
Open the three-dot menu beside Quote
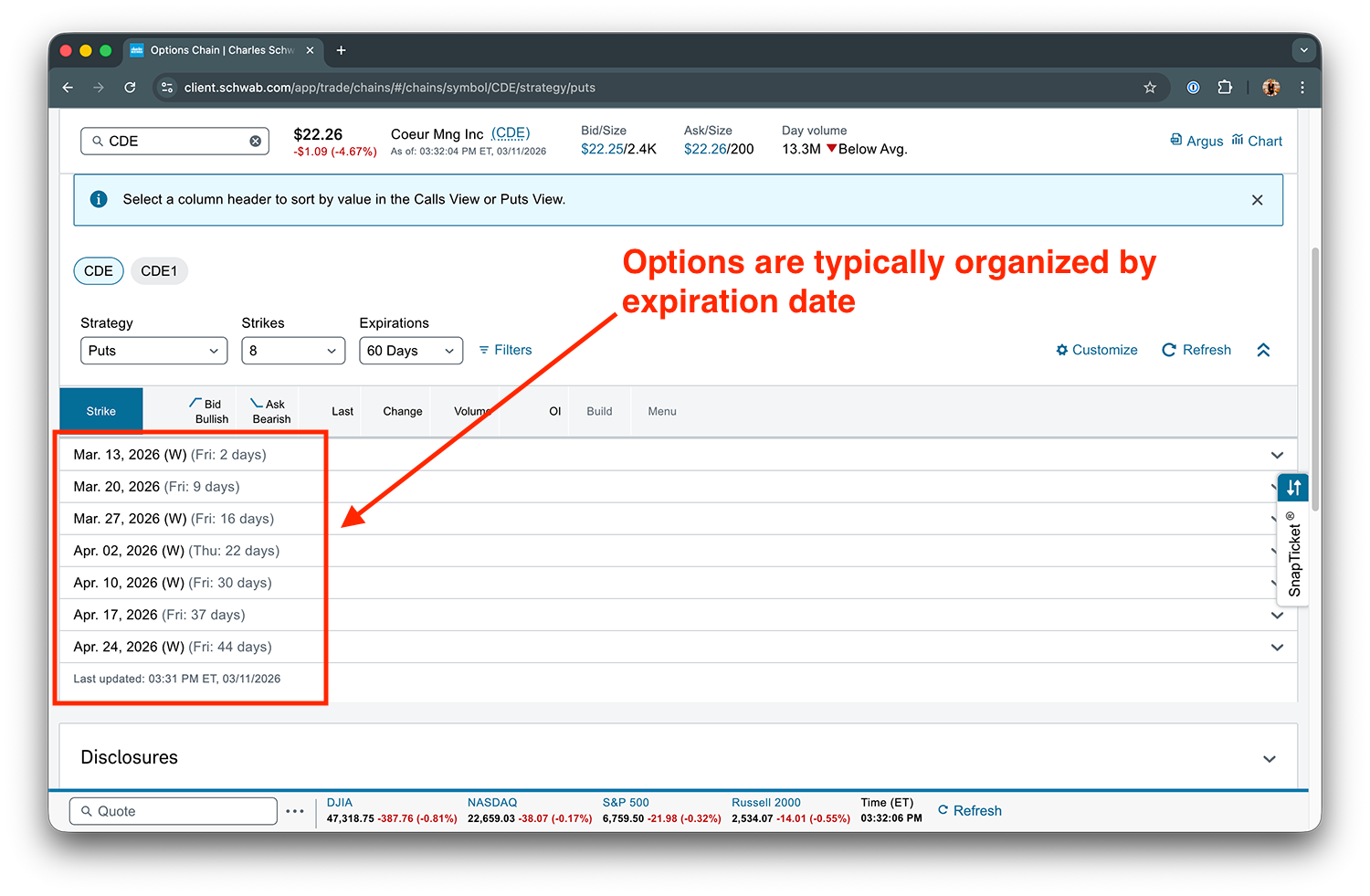pyautogui.click(x=295, y=811)
